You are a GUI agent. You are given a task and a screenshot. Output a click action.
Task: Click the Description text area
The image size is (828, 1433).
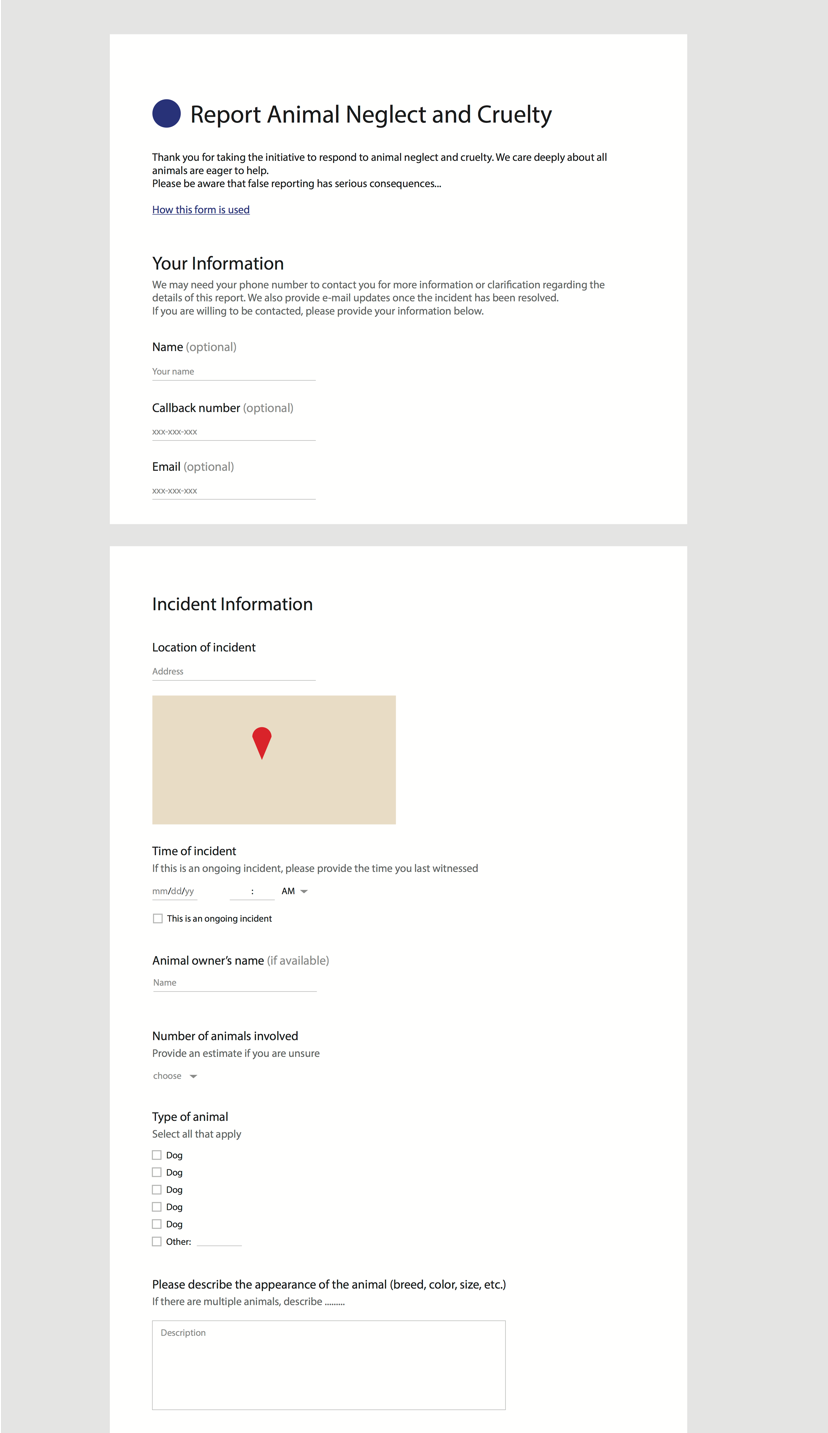pyautogui.click(x=329, y=1365)
